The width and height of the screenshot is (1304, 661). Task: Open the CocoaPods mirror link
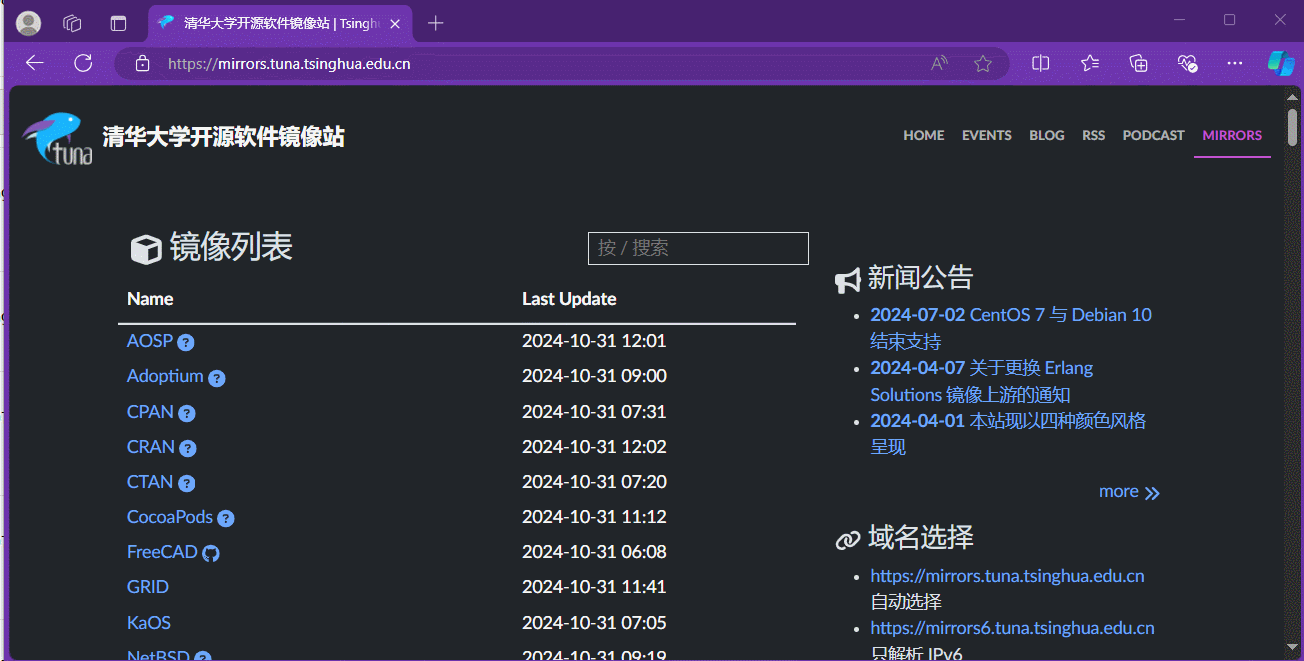pyautogui.click(x=170, y=517)
